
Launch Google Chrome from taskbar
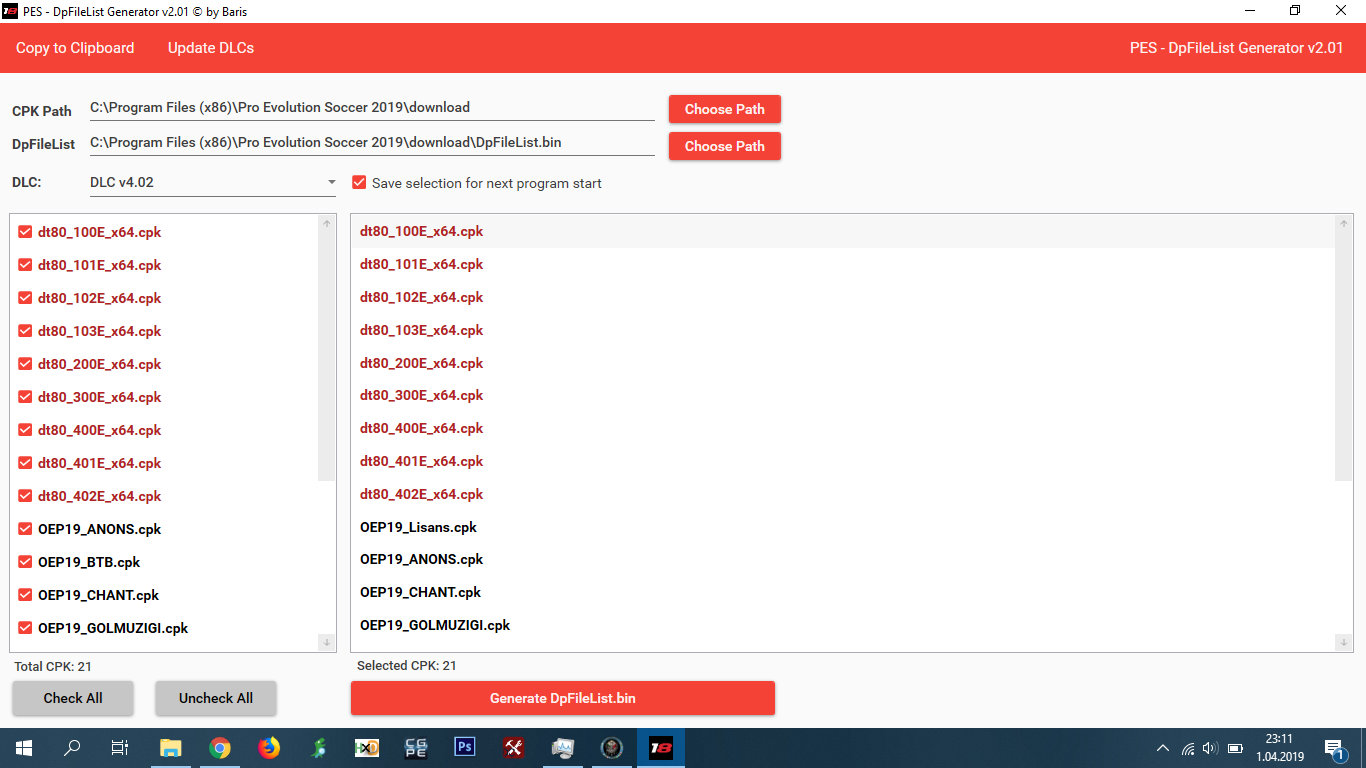[220, 747]
